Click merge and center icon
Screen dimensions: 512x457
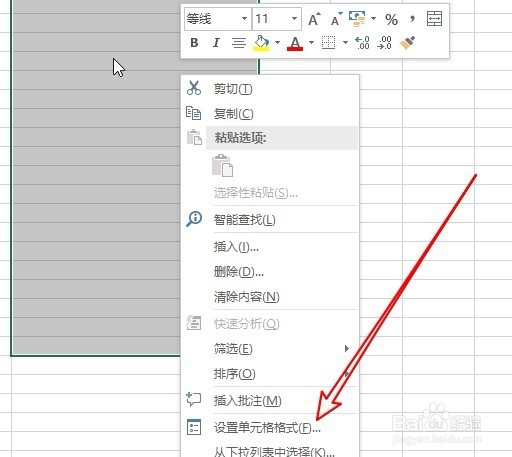point(434,19)
